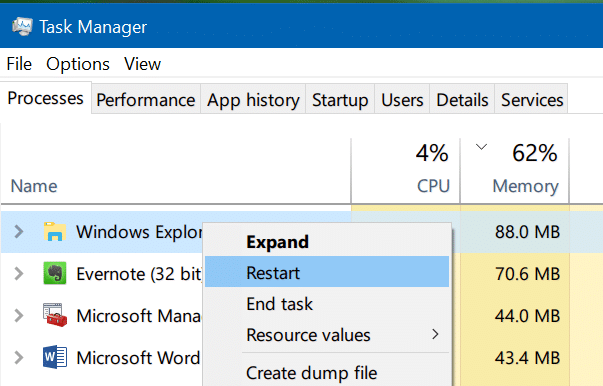Open the Options menu

coord(78,63)
